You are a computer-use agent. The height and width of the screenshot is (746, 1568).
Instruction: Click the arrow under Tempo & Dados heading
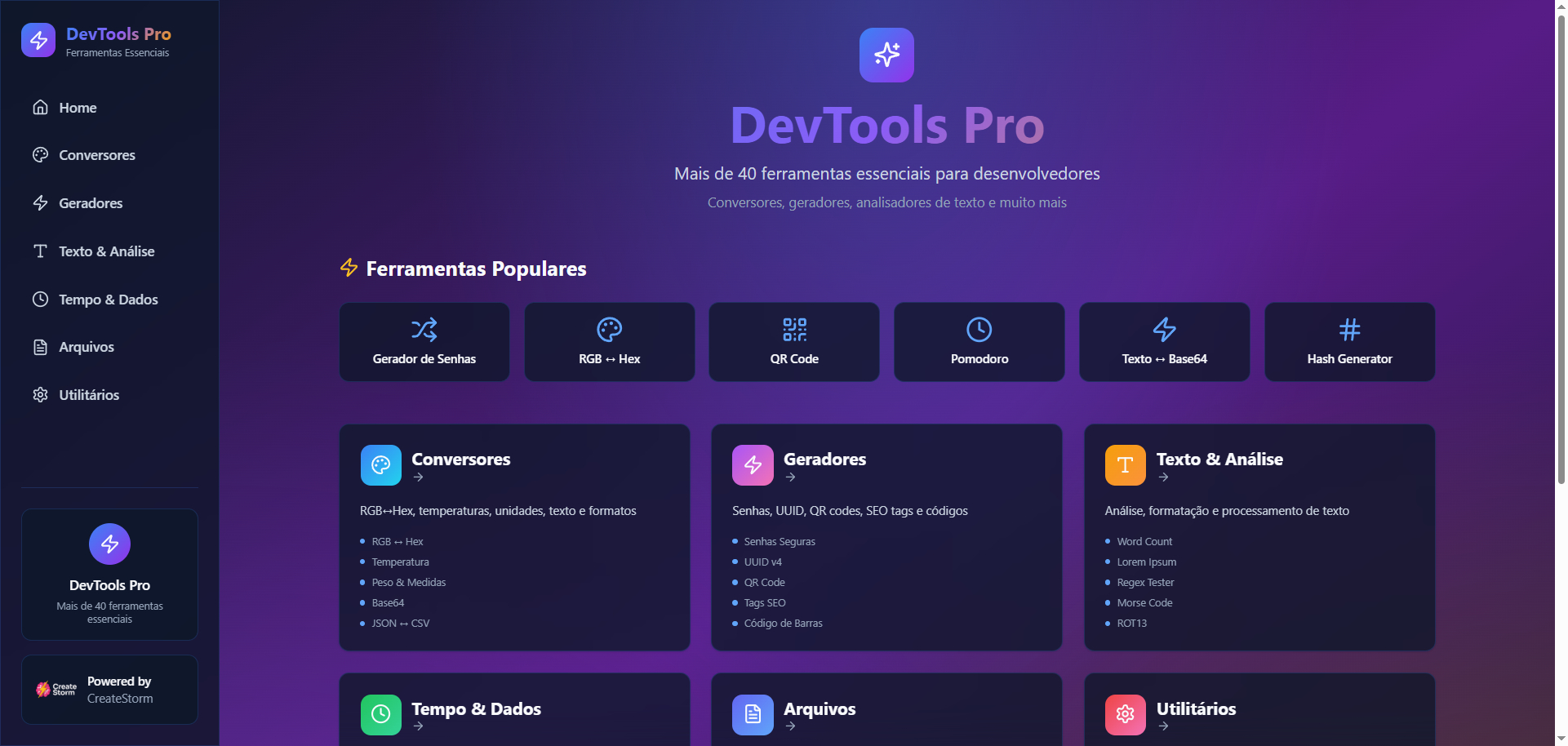[418, 726]
